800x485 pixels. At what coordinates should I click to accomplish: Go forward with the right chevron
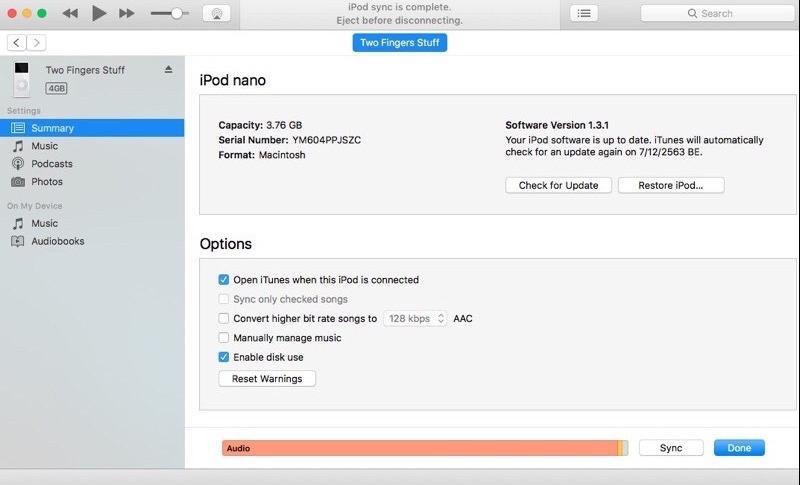(x=36, y=43)
